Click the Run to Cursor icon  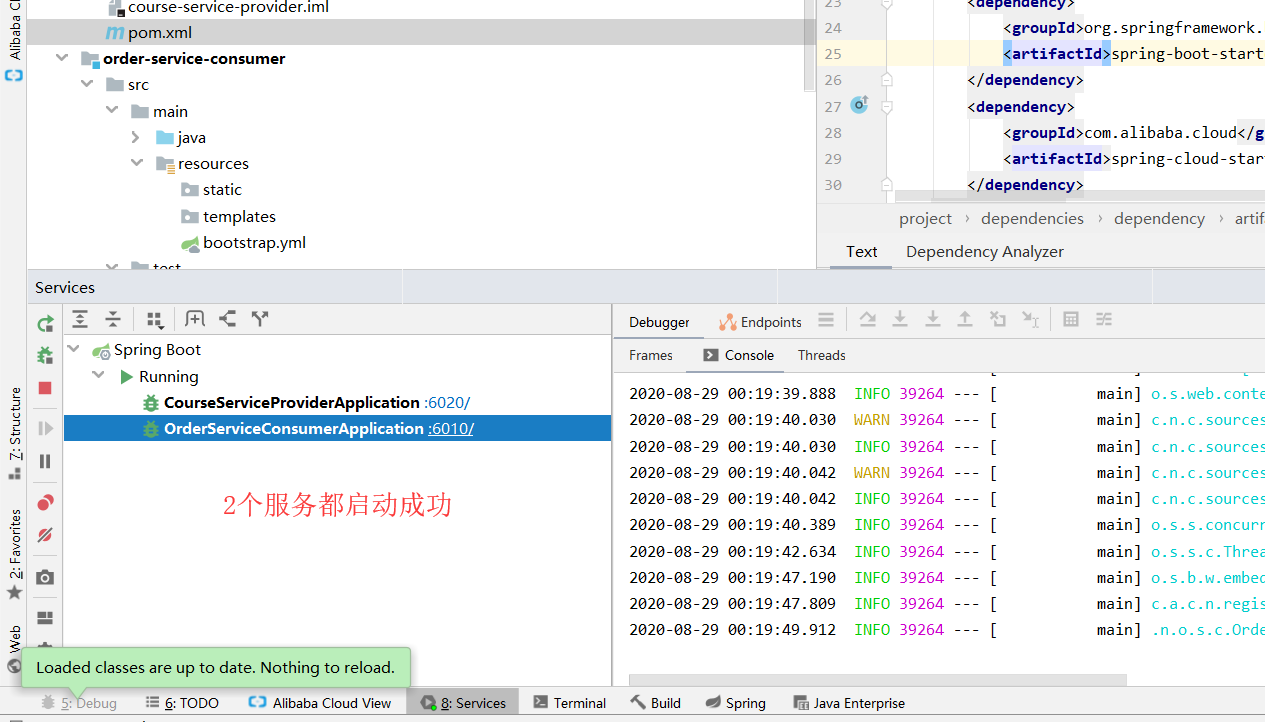1031,319
